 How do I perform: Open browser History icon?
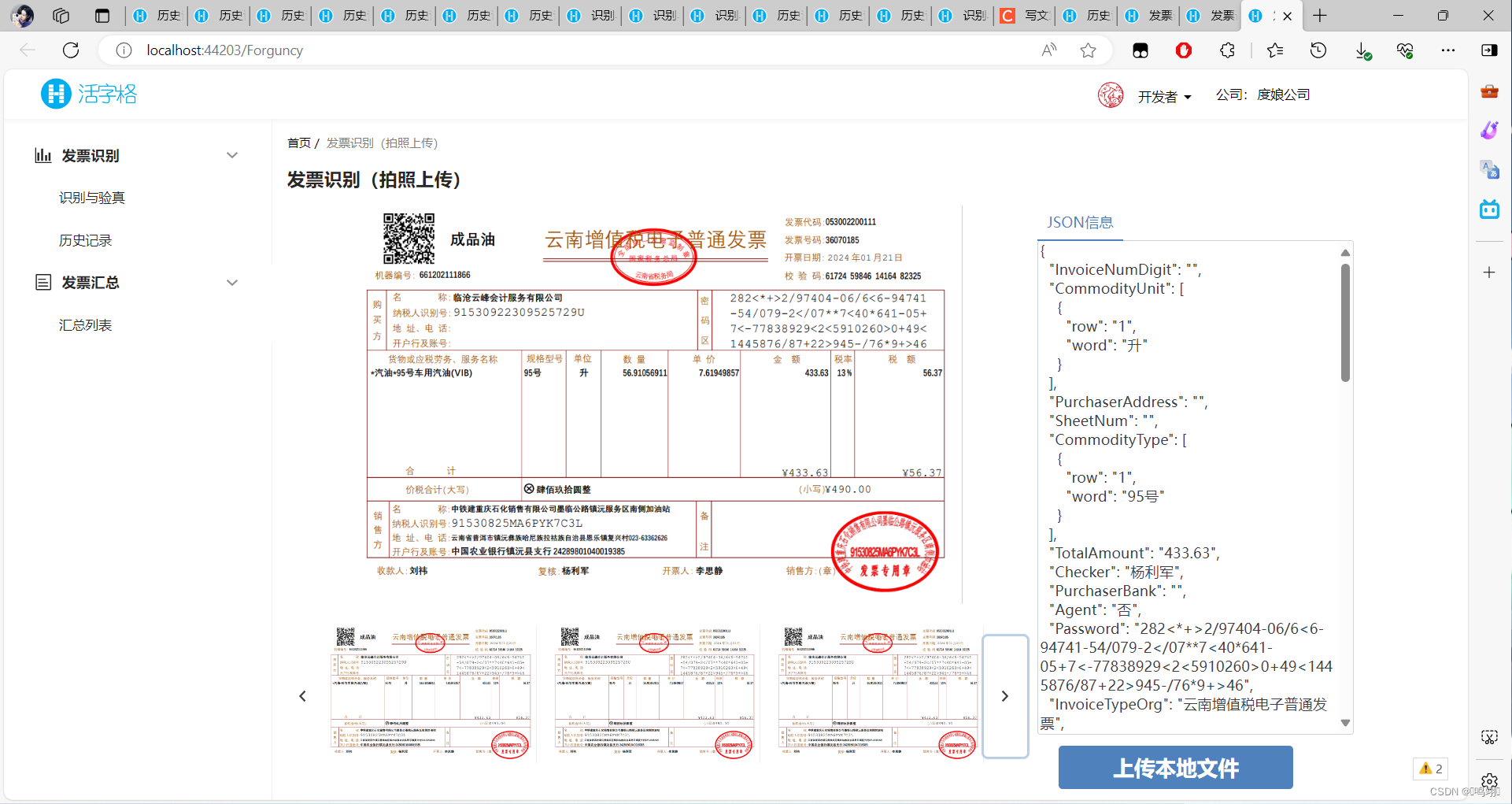[x=1318, y=50]
